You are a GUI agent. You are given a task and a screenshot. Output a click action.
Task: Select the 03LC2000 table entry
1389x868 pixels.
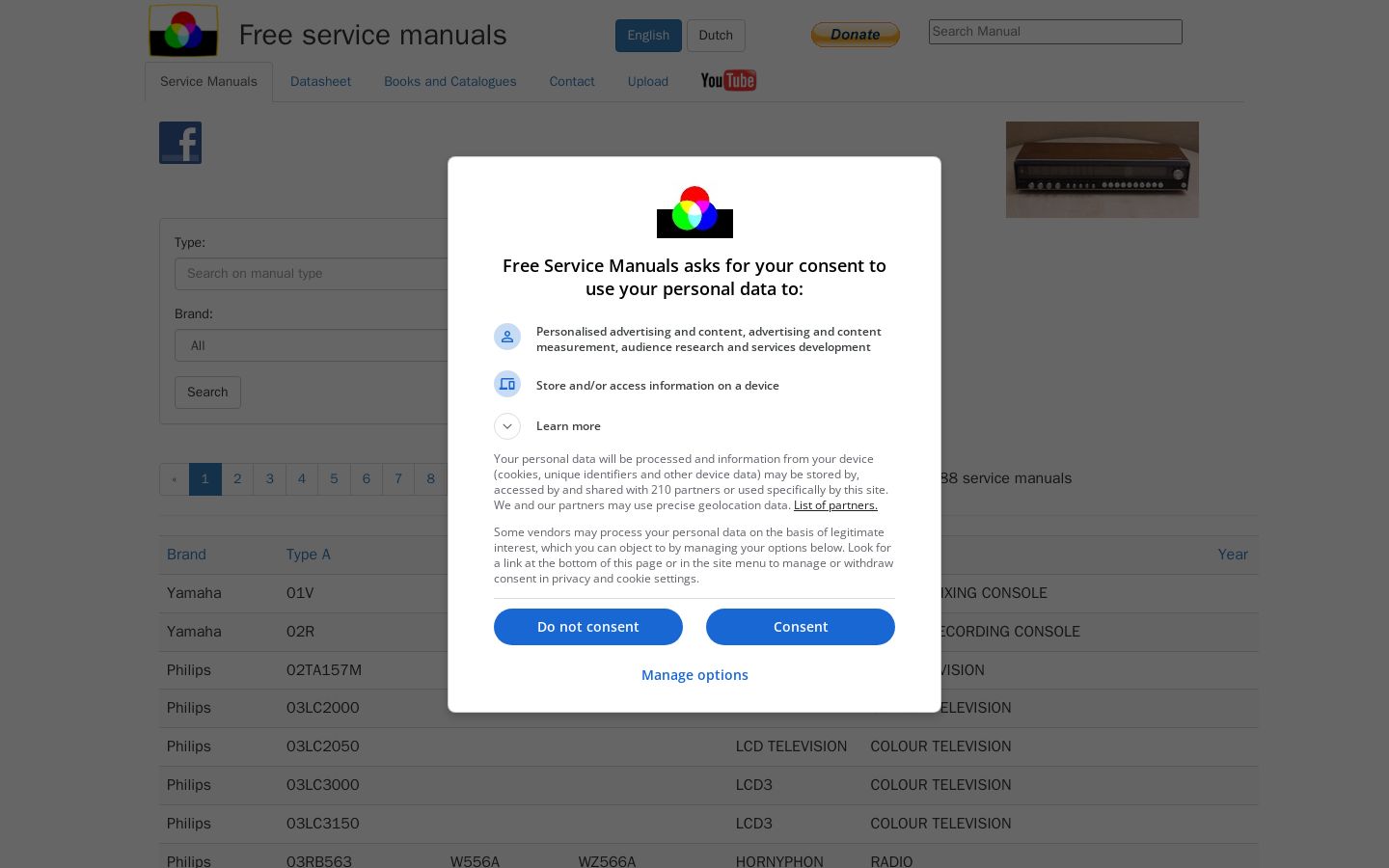click(x=323, y=708)
